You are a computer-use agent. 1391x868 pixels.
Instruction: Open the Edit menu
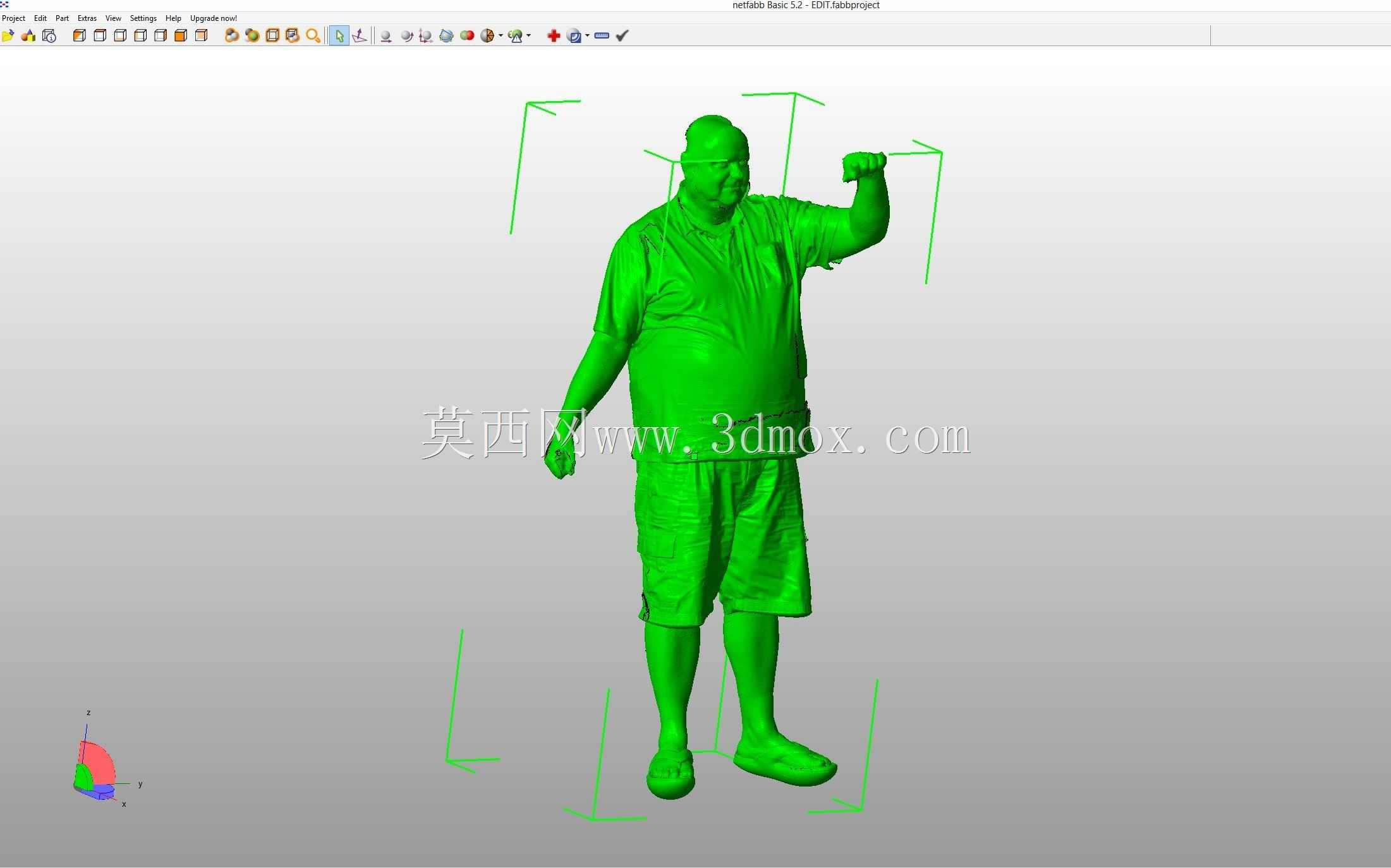pos(40,18)
